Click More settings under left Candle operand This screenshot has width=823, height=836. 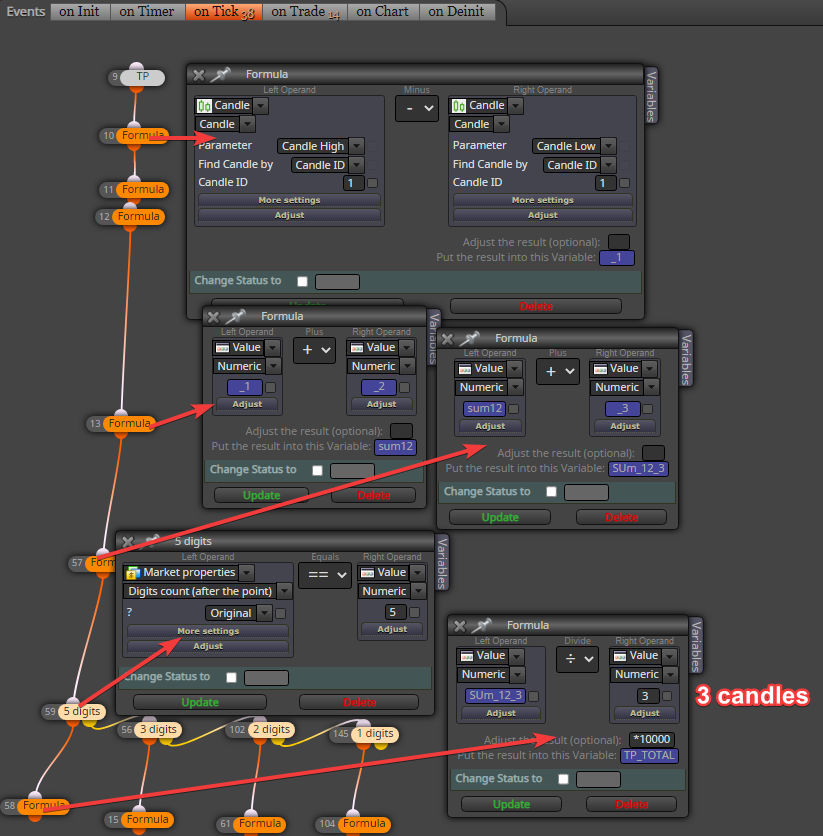pyautogui.click(x=289, y=200)
